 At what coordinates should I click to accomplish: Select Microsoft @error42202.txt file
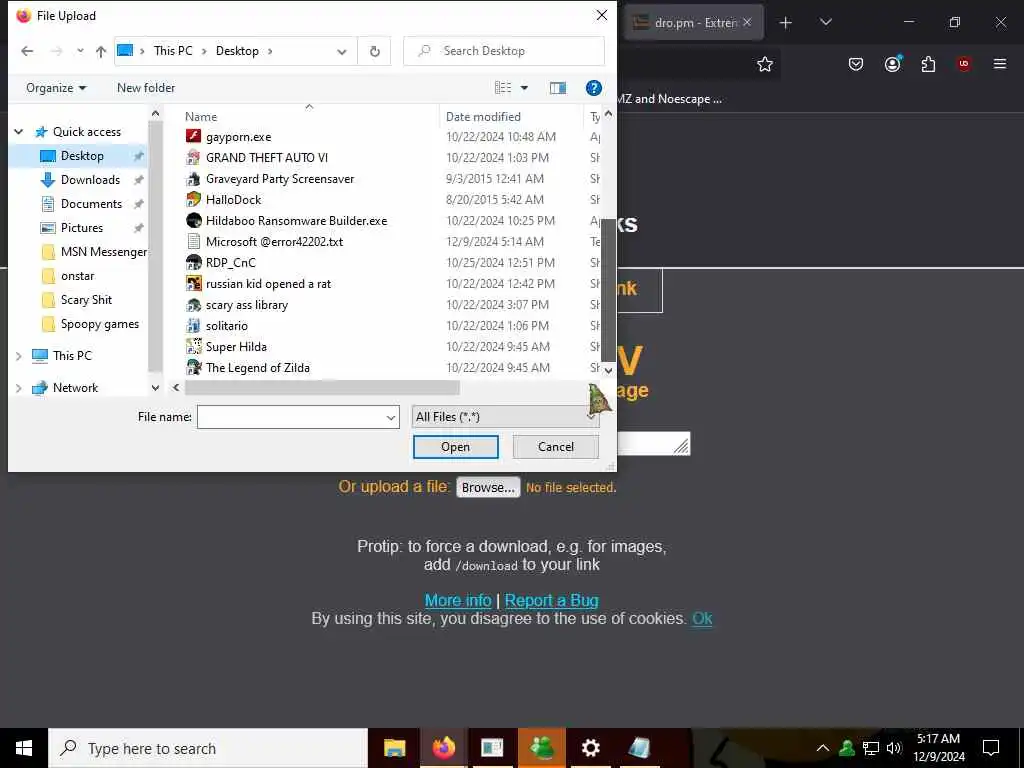[x=274, y=242]
